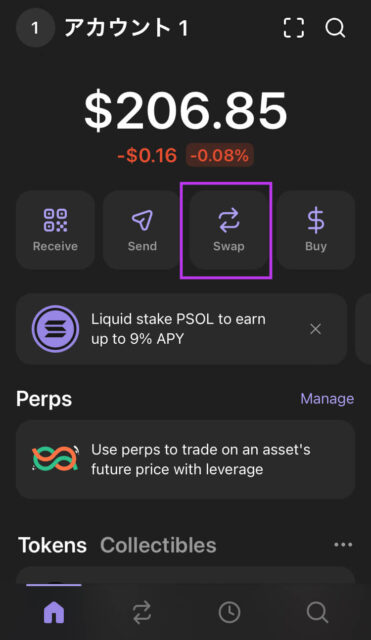Viewport: 371px width, 640px height.
Task: Tap the Send paper plane button
Action: point(142,230)
